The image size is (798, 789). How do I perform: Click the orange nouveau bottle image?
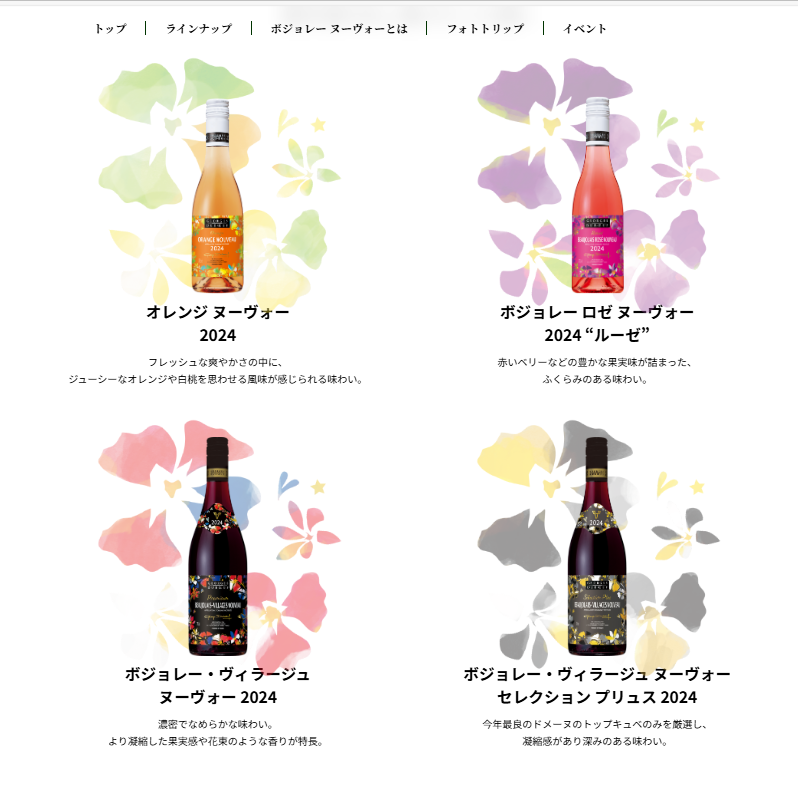click(217, 196)
